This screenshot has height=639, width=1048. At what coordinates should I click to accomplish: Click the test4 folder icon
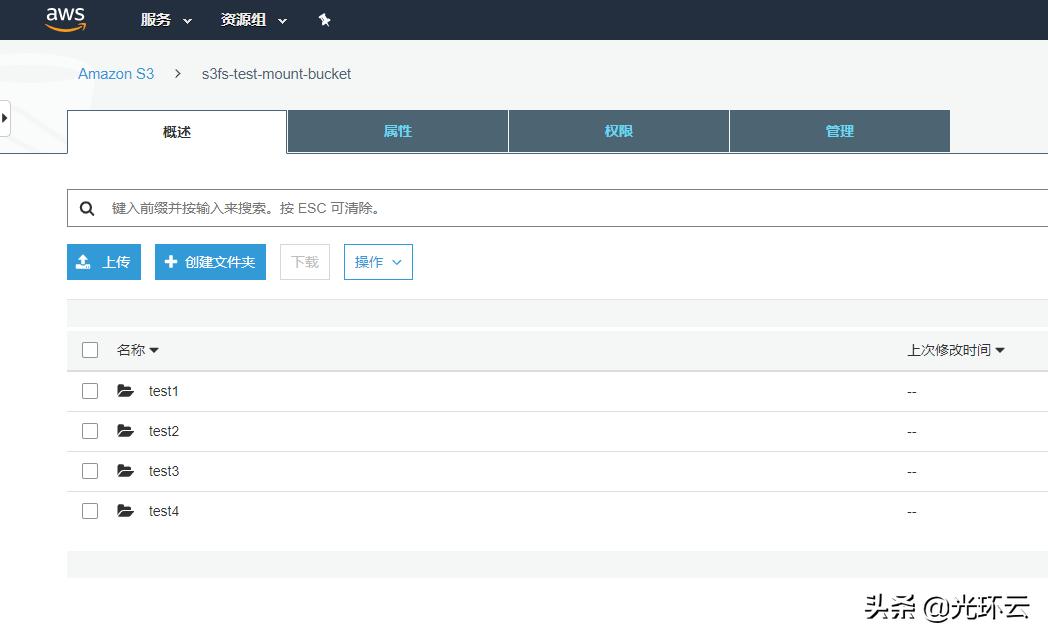[125, 511]
